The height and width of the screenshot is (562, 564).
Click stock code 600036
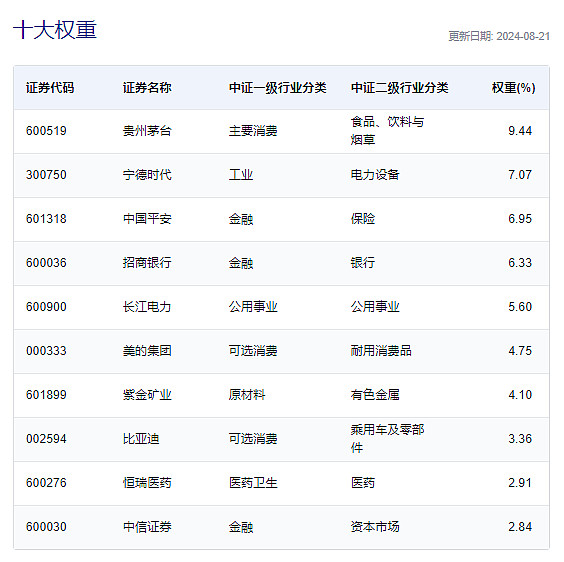pos(46,263)
